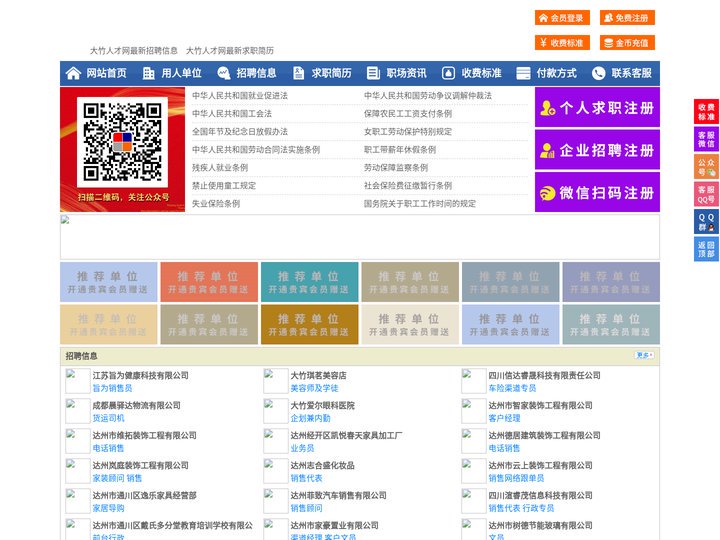Open 车险渠道专员 job link
Viewport: 720px width, 540px height.
click(x=512, y=388)
